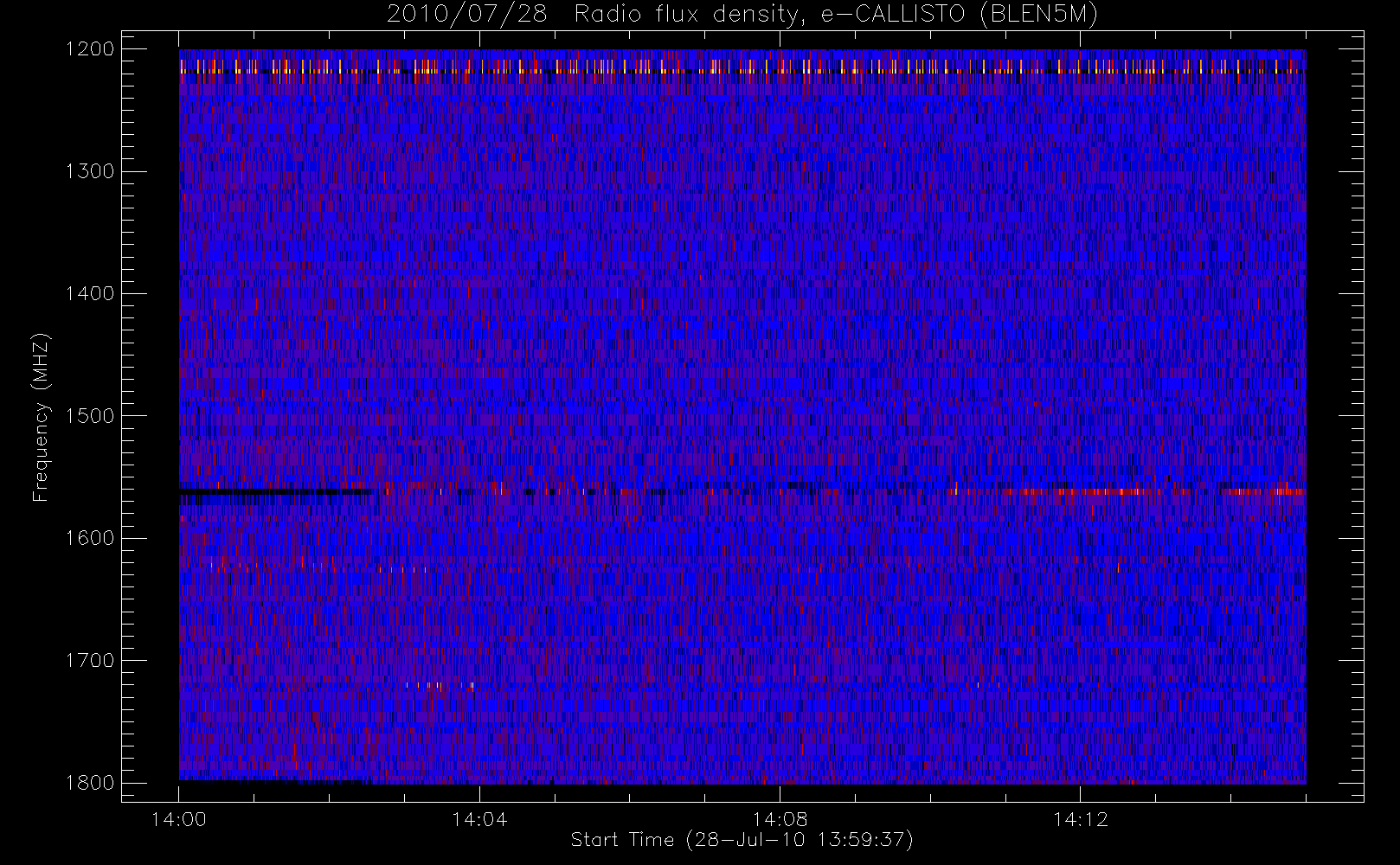Click the 14:00 time tick label
The height and width of the screenshot is (865, 1400).
click(179, 819)
